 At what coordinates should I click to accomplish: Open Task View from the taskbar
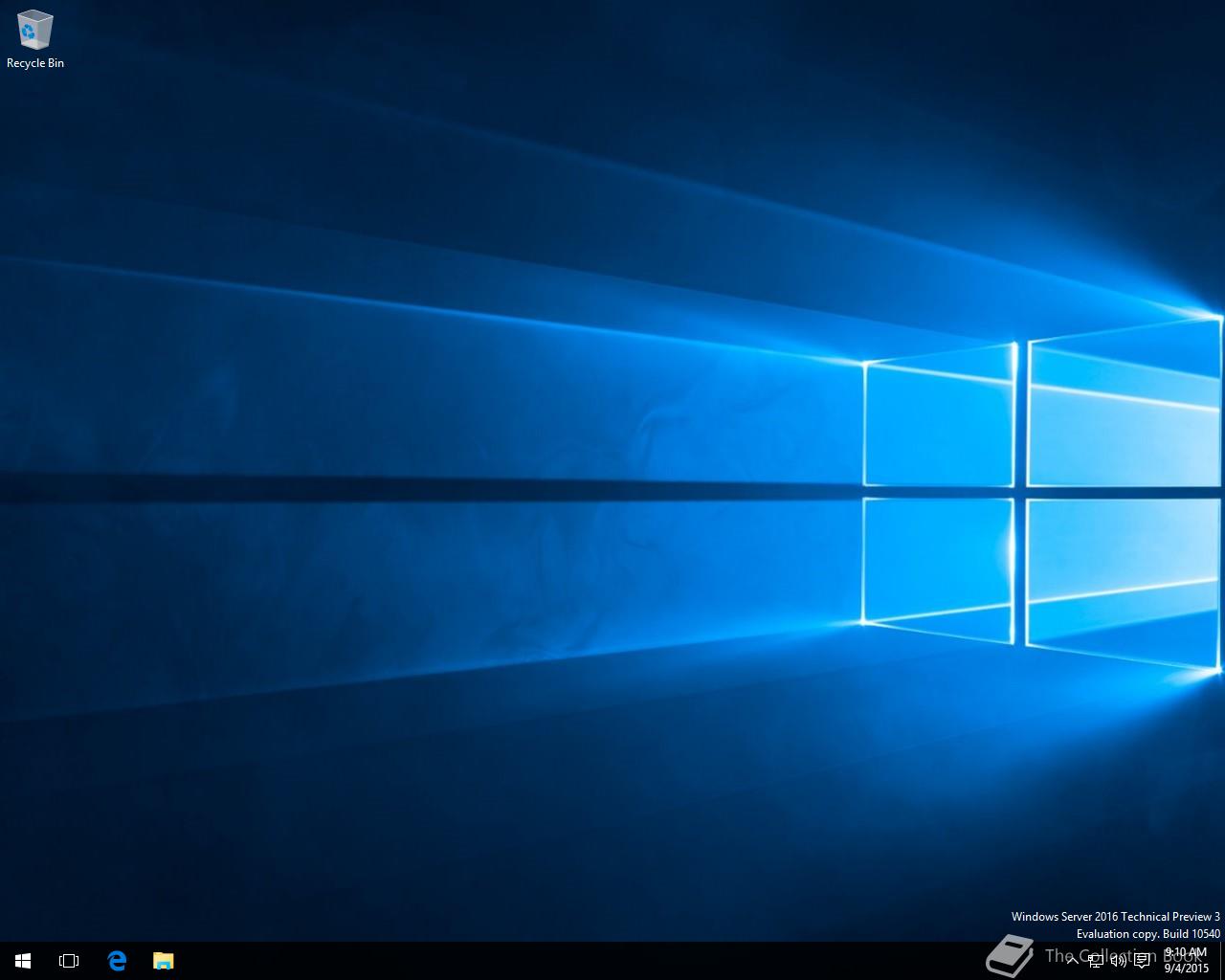(69, 961)
